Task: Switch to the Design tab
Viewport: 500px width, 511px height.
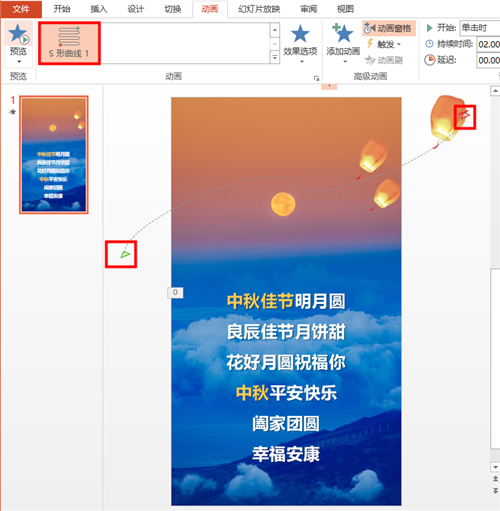Action: pos(136,9)
